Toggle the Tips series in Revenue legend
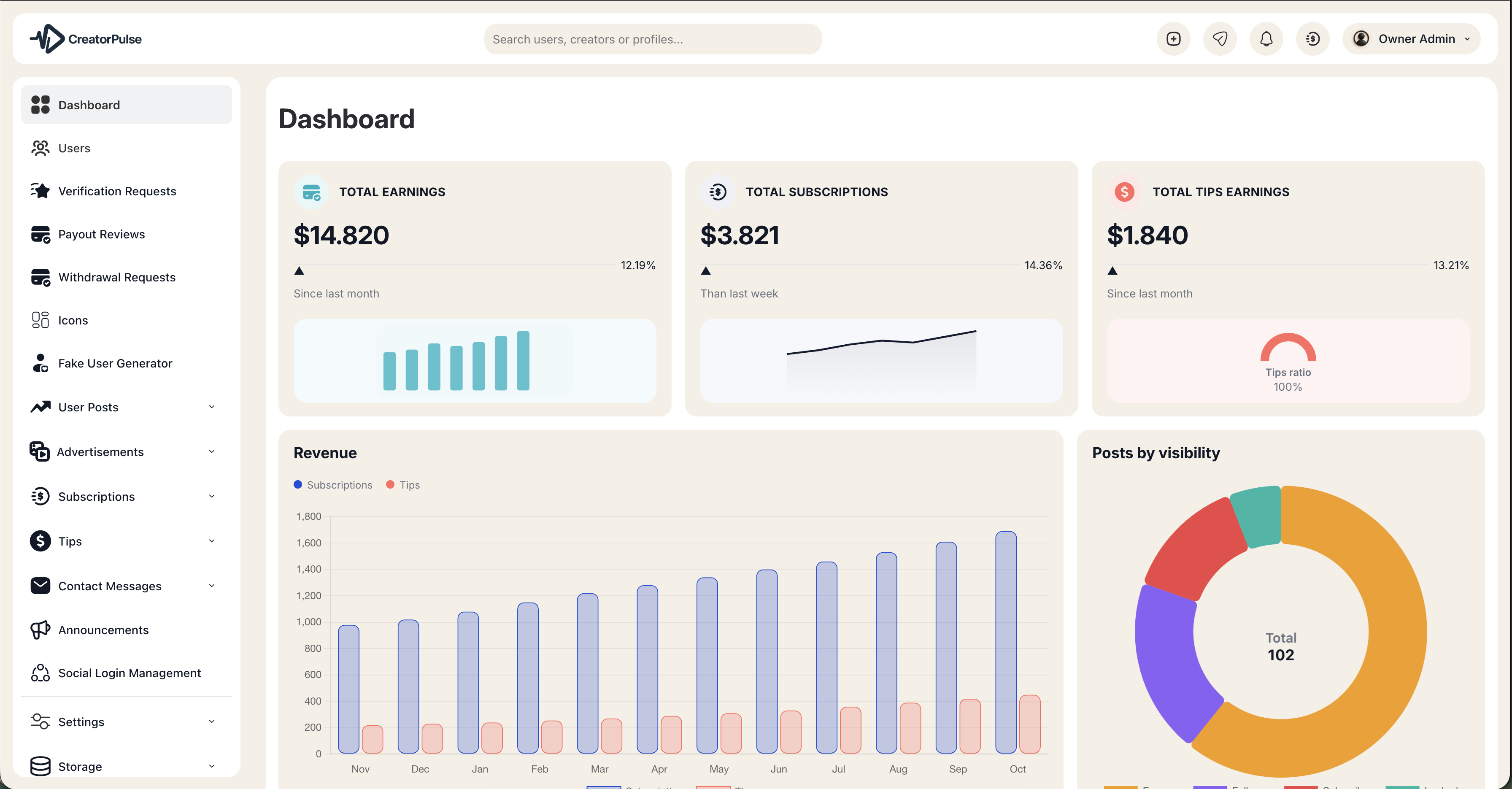The height and width of the screenshot is (789, 1512). click(402, 485)
